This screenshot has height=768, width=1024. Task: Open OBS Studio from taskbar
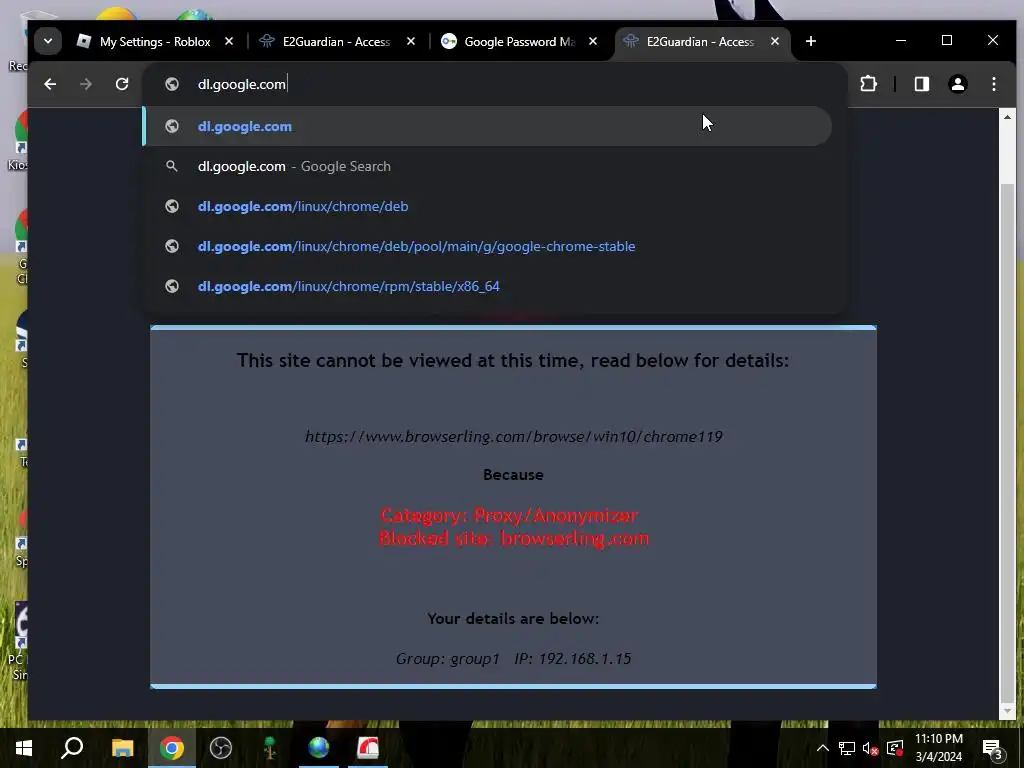click(x=221, y=748)
